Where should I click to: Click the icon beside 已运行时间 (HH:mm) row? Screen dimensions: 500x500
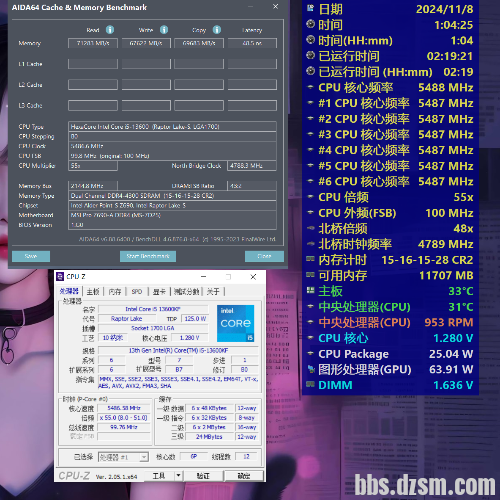(310, 71)
